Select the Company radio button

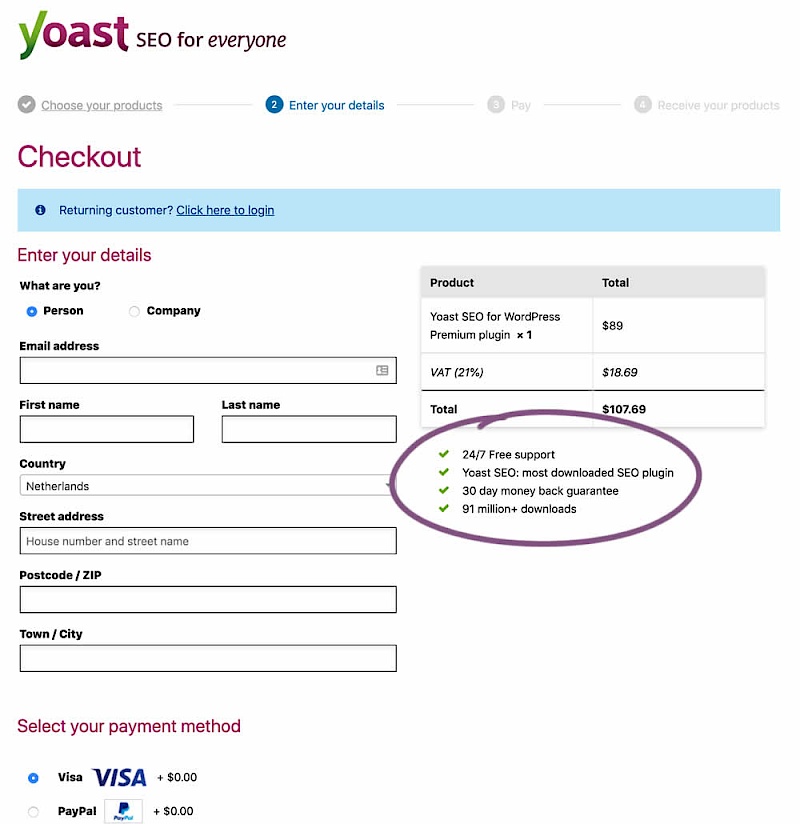click(134, 311)
